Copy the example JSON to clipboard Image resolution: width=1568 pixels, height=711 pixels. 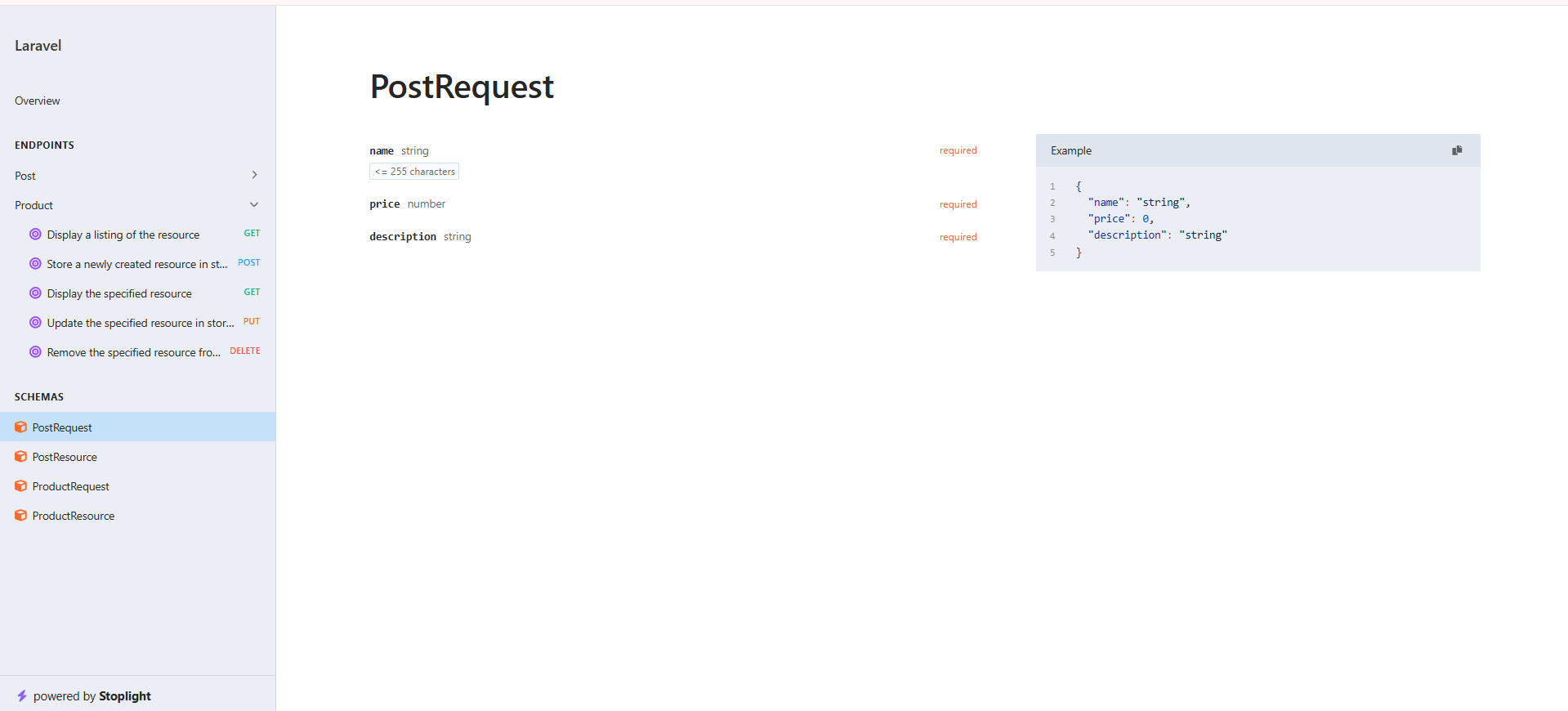point(1456,150)
